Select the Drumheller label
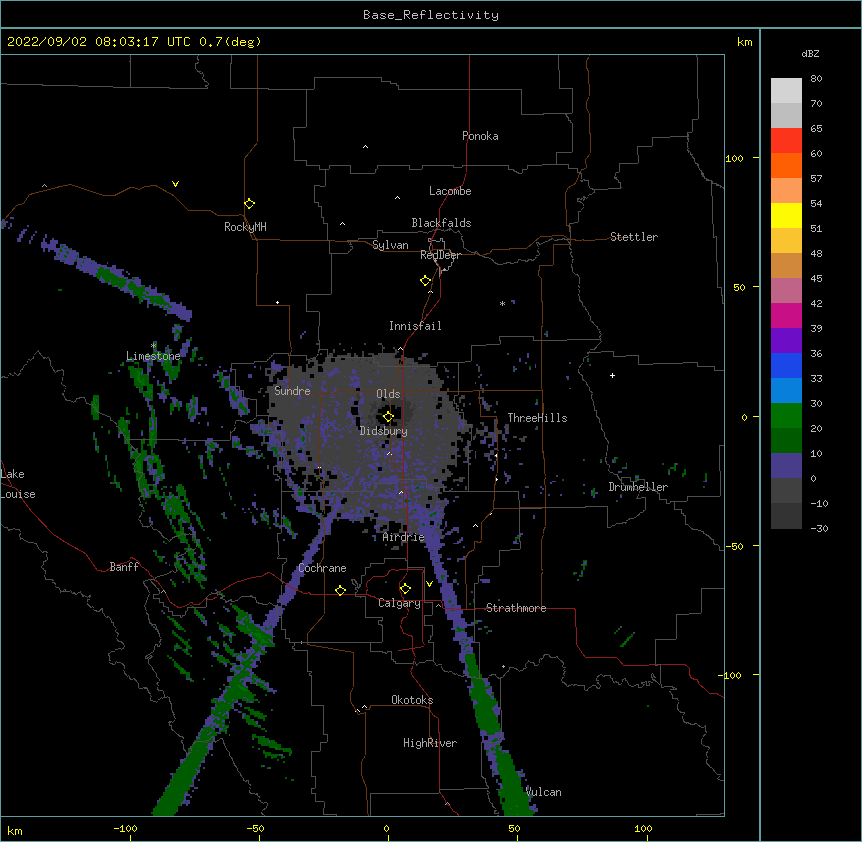Viewport: 862px width, 842px height. (638, 487)
